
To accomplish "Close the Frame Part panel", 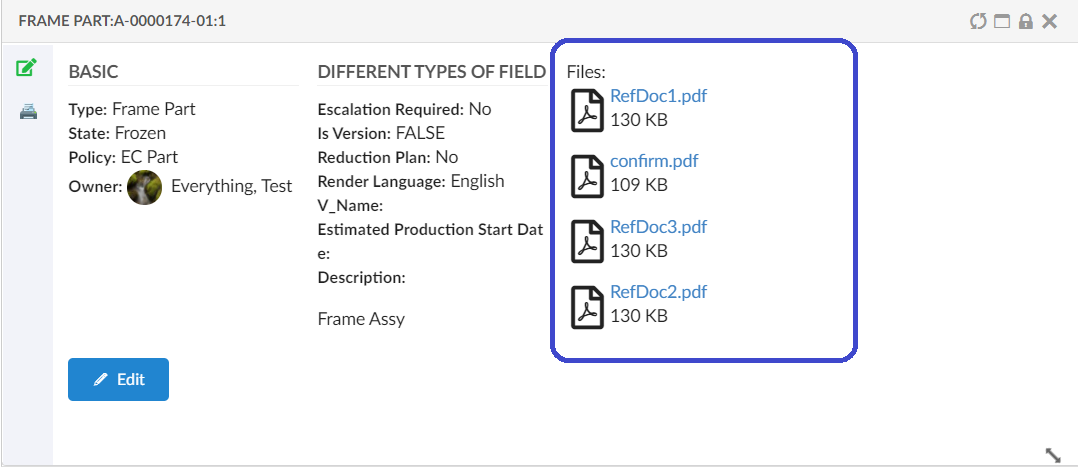I will pos(1049,21).
